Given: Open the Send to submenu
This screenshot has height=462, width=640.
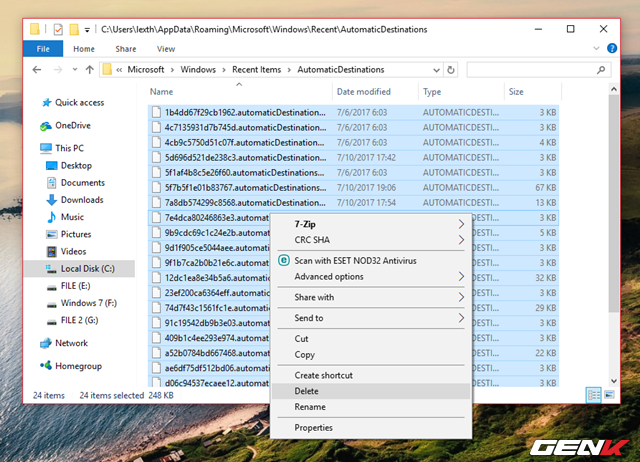Looking at the screenshot, I should tap(369, 318).
